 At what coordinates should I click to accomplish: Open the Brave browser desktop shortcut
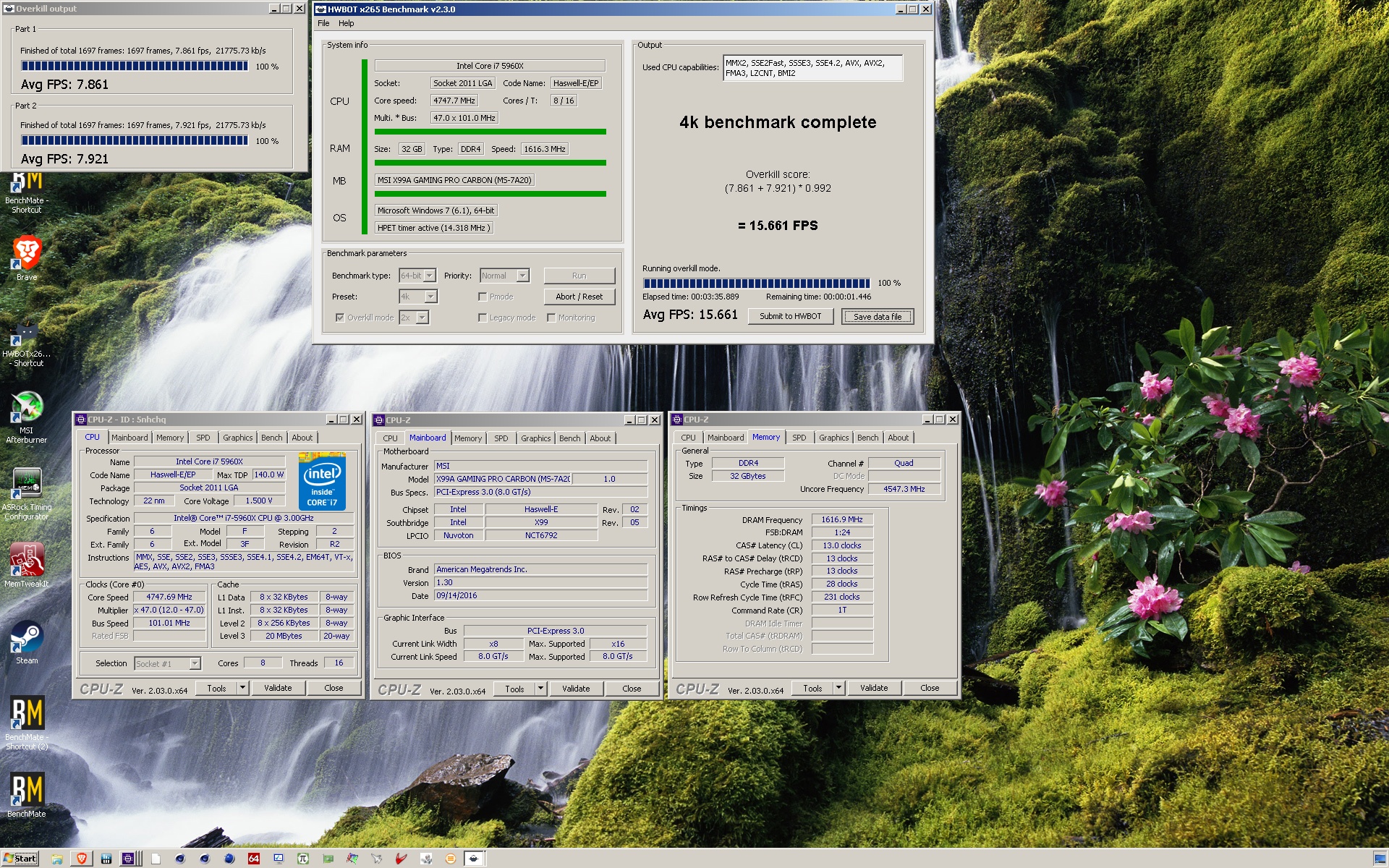(27, 258)
